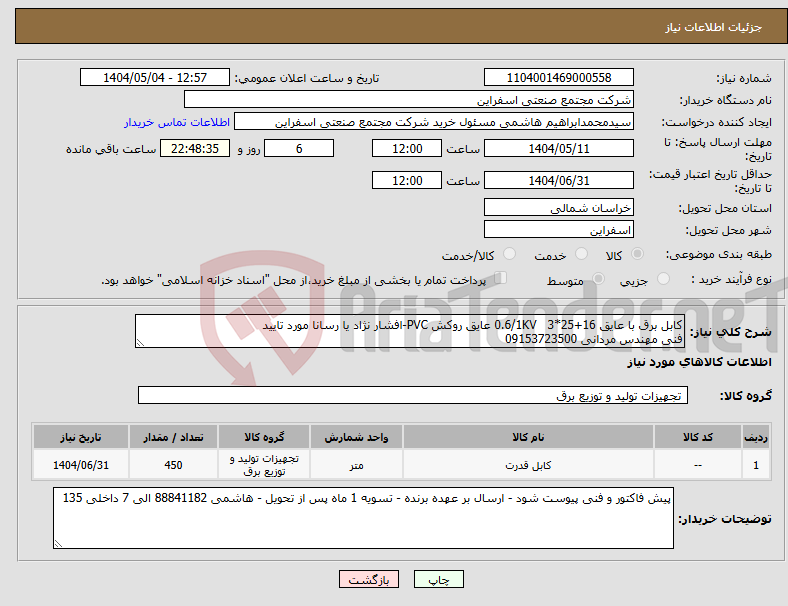Click the واحد شمارش column header

pyautogui.click(x=356, y=437)
